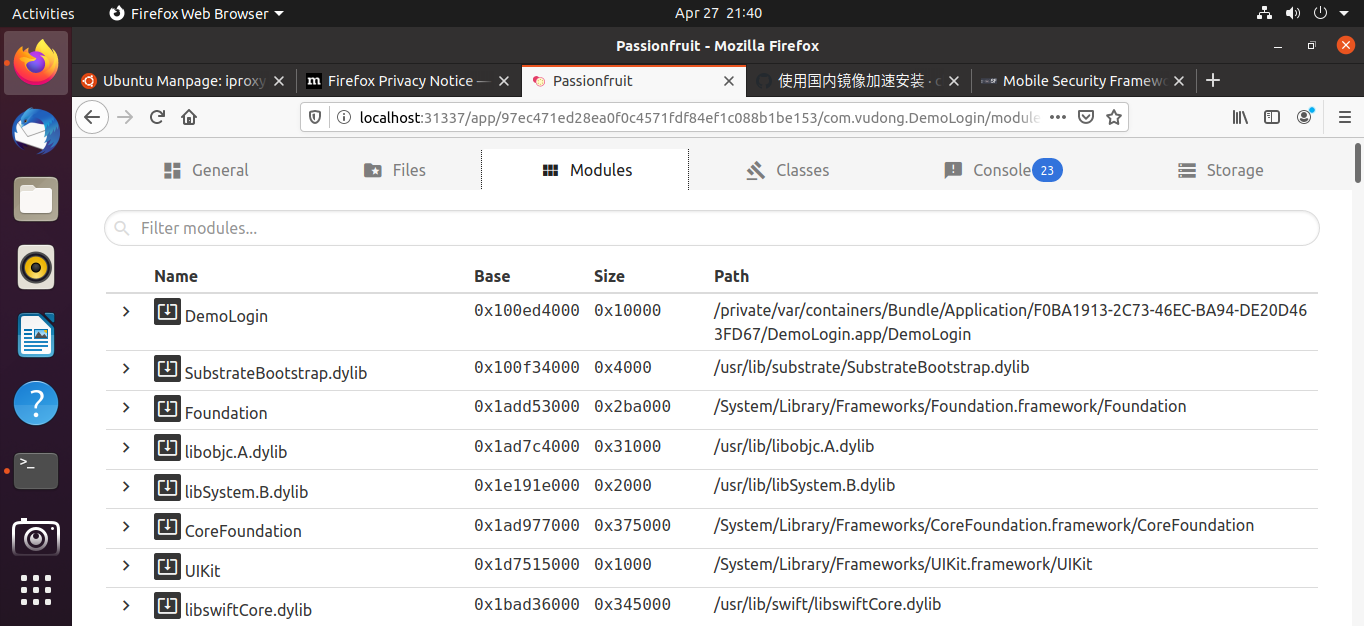The width and height of the screenshot is (1364, 626).
Task: Expand the libswiftCore.dylib module row
Action: click(126, 605)
